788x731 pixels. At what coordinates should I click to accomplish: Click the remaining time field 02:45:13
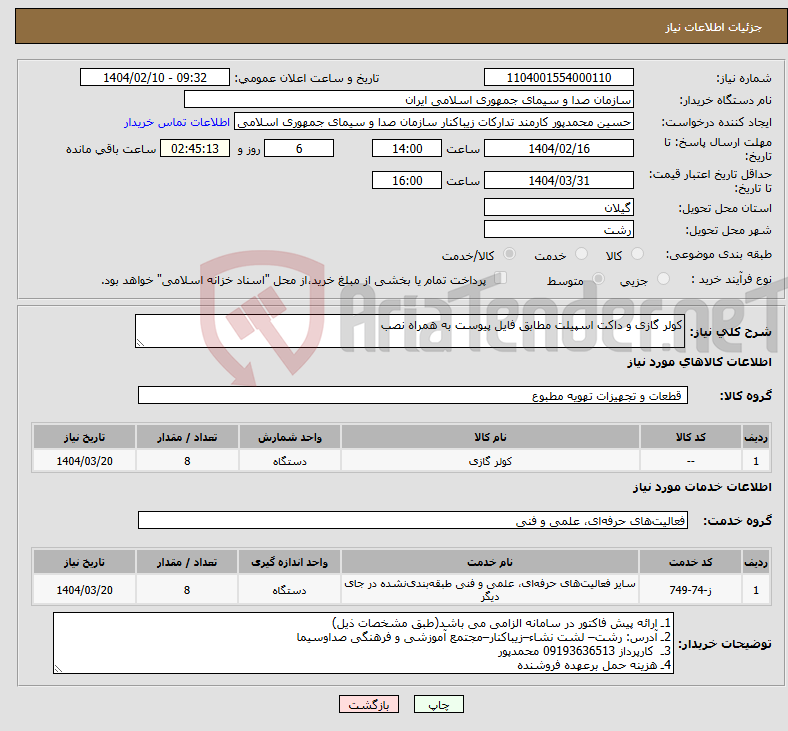(x=195, y=148)
